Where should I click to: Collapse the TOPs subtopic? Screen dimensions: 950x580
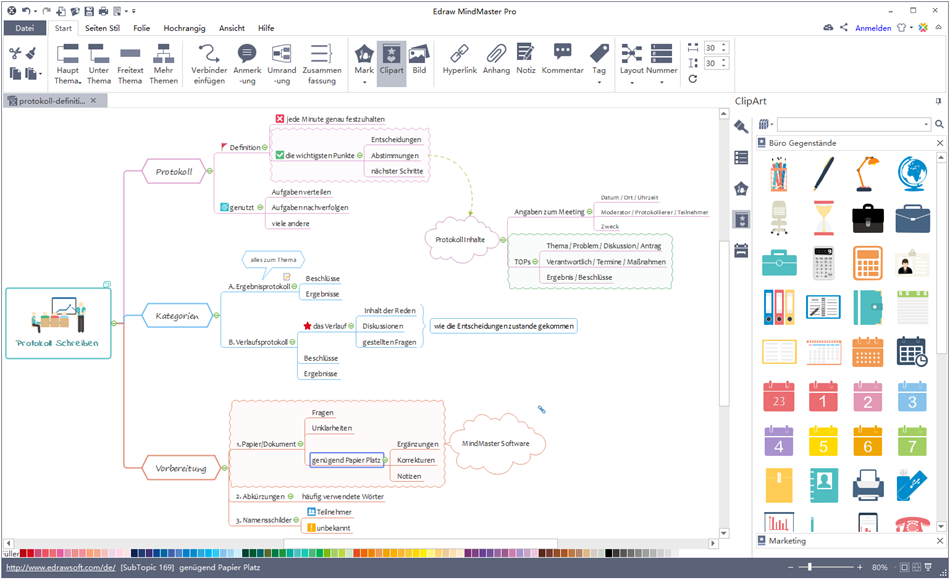click(535, 262)
